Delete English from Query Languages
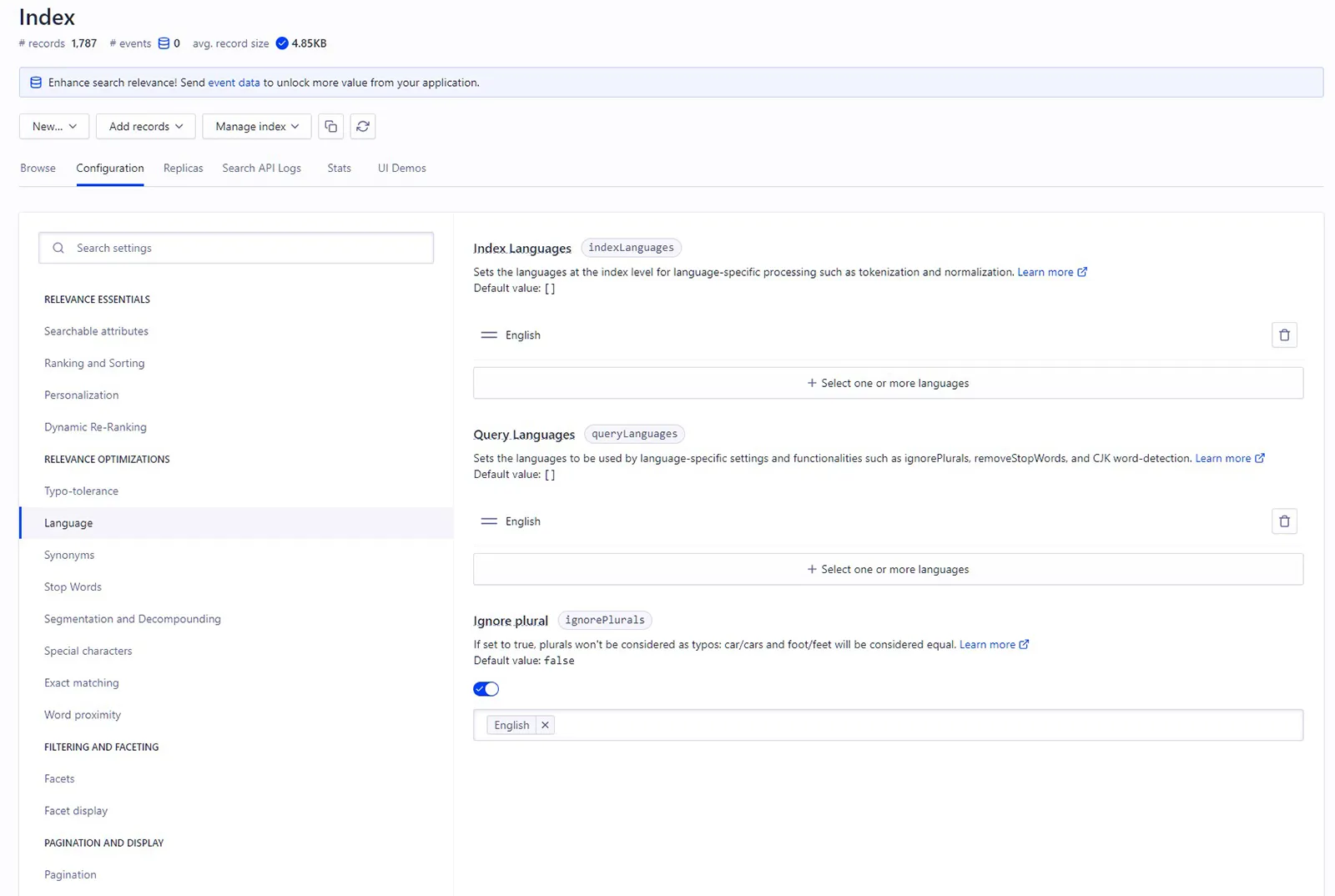The image size is (1335, 896). coord(1284,521)
